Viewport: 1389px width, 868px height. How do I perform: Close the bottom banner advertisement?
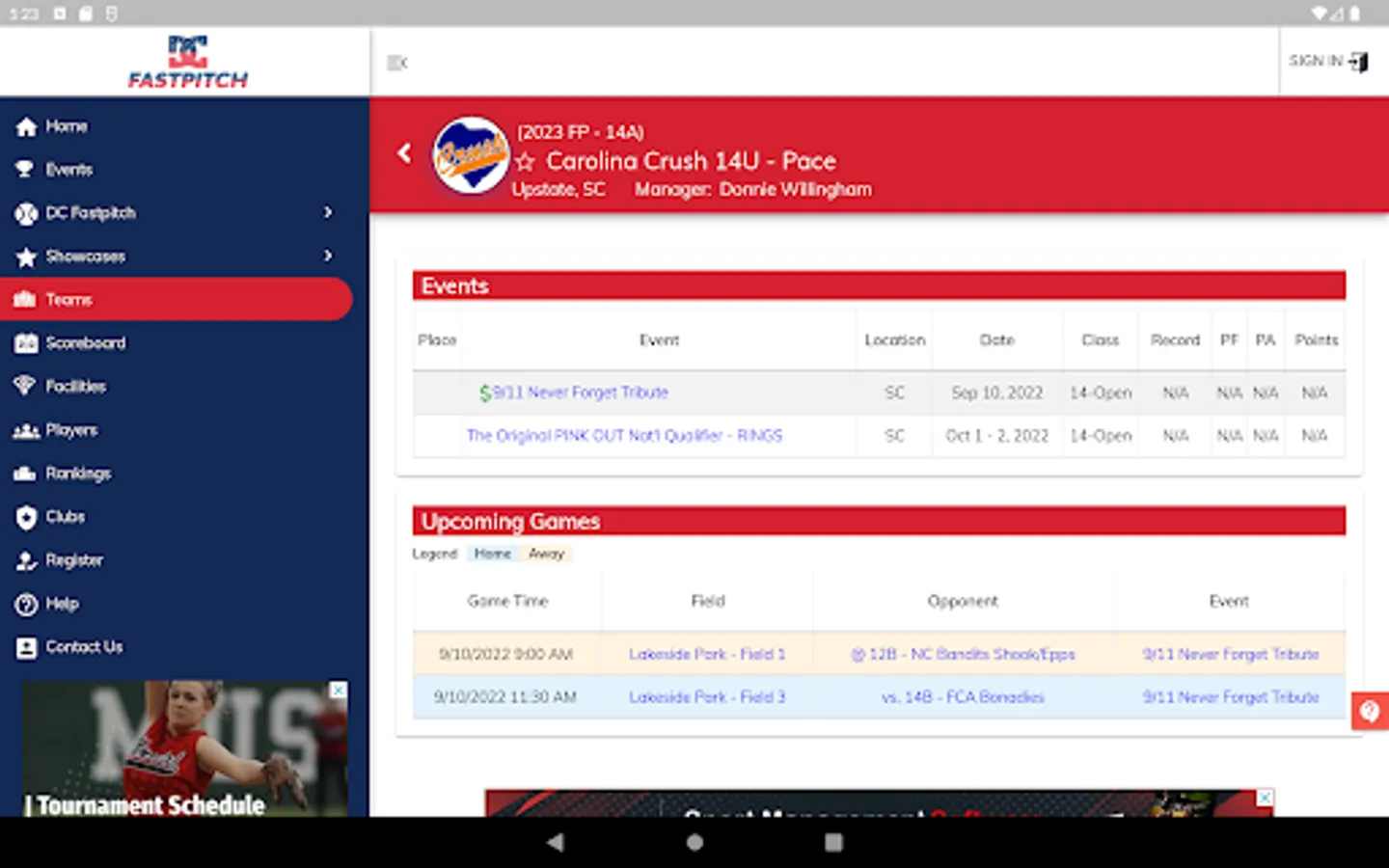click(1265, 798)
